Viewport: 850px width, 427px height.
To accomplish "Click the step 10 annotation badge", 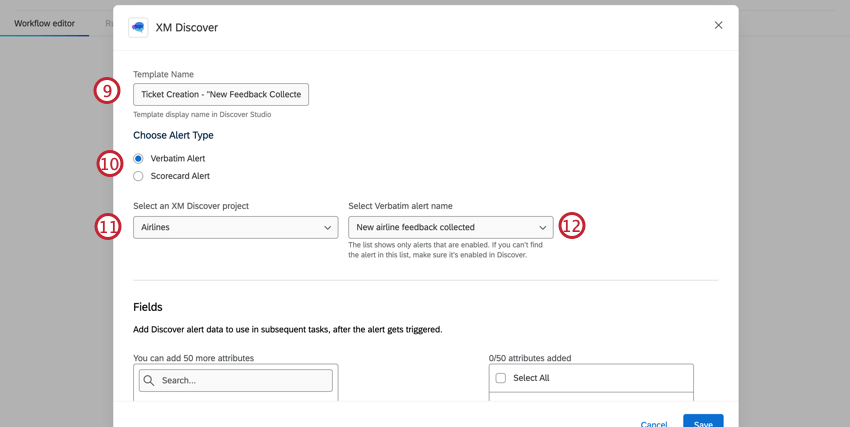I will point(110,163).
